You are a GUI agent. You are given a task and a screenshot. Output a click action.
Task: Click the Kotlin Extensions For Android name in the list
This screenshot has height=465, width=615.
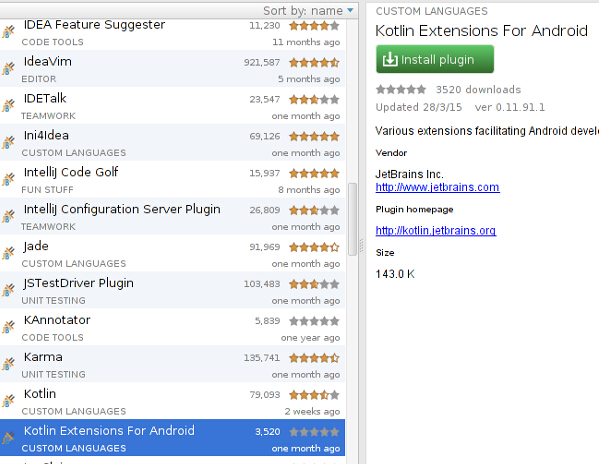[x=109, y=430]
